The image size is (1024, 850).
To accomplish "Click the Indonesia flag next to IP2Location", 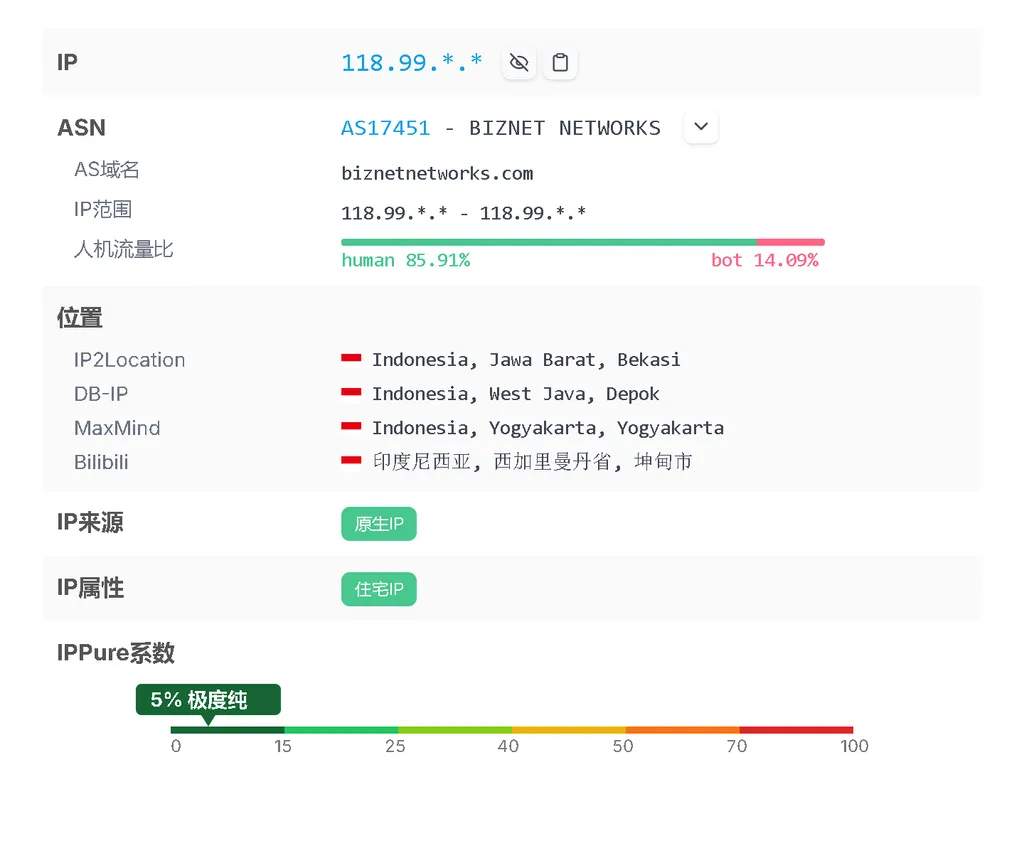I will (x=351, y=359).
